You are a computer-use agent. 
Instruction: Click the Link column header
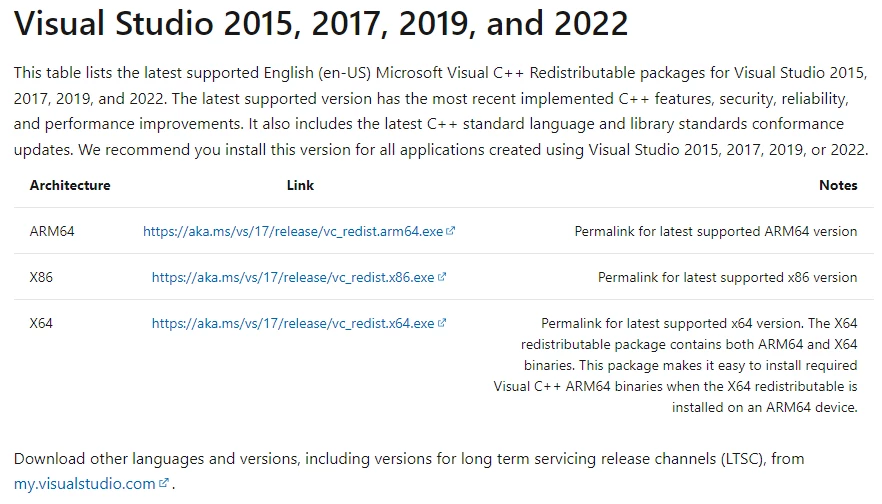pyautogui.click(x=300, y=185)
